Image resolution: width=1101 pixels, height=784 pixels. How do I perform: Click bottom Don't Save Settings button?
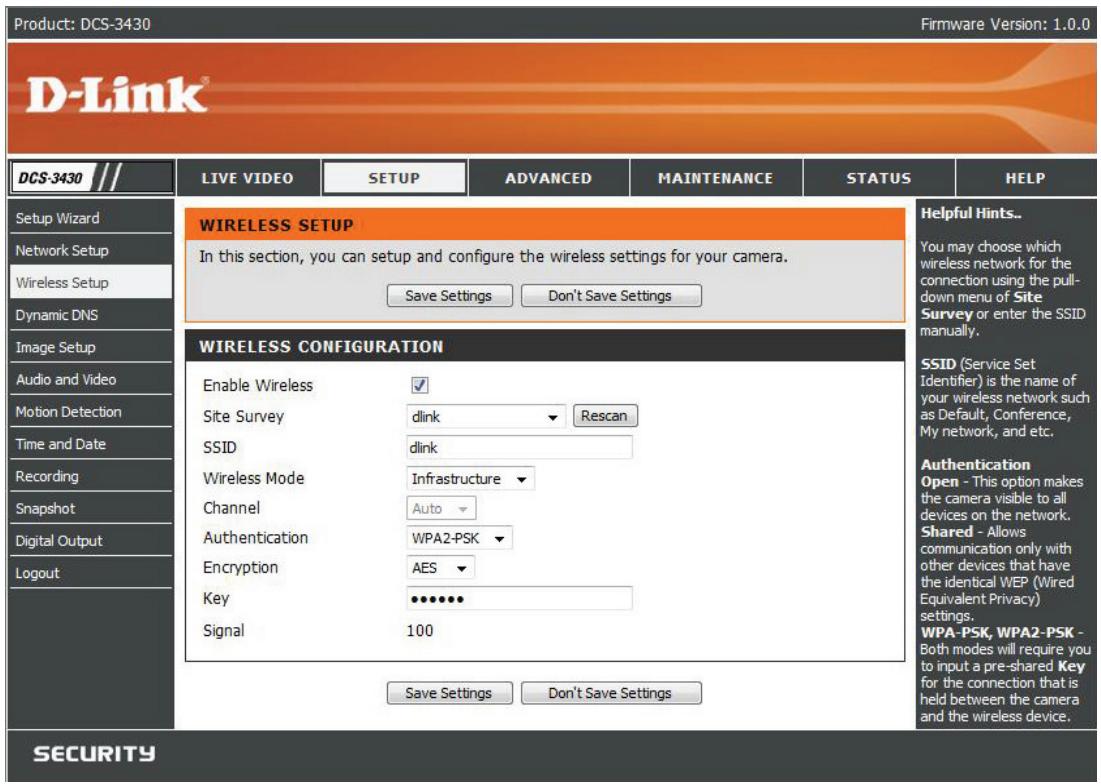611,693
